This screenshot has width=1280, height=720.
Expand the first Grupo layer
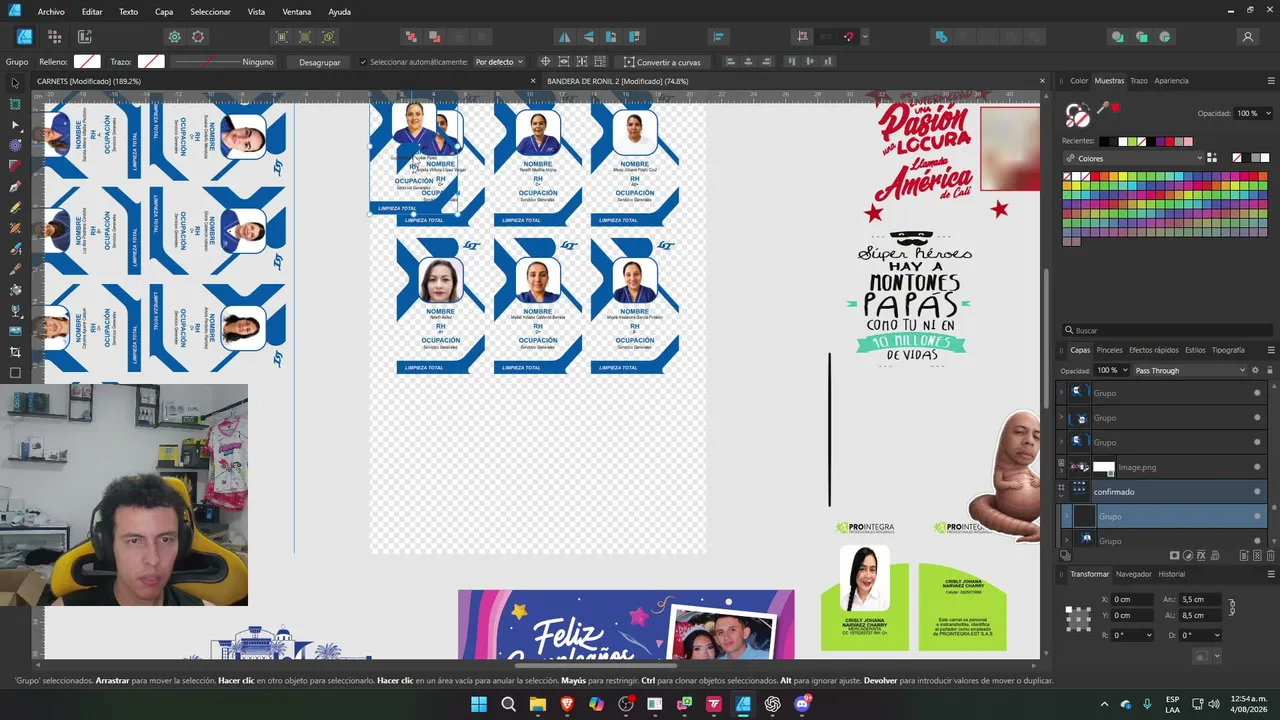point(1062,393)
